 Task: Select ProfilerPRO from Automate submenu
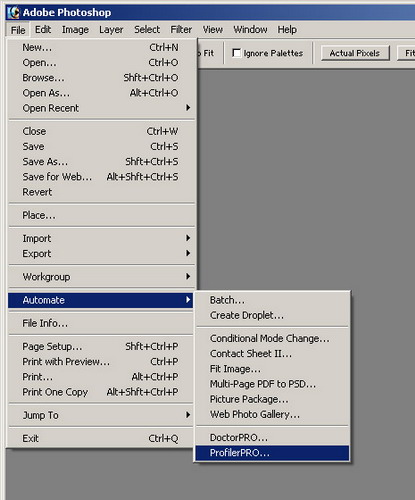tap(272, 453)
